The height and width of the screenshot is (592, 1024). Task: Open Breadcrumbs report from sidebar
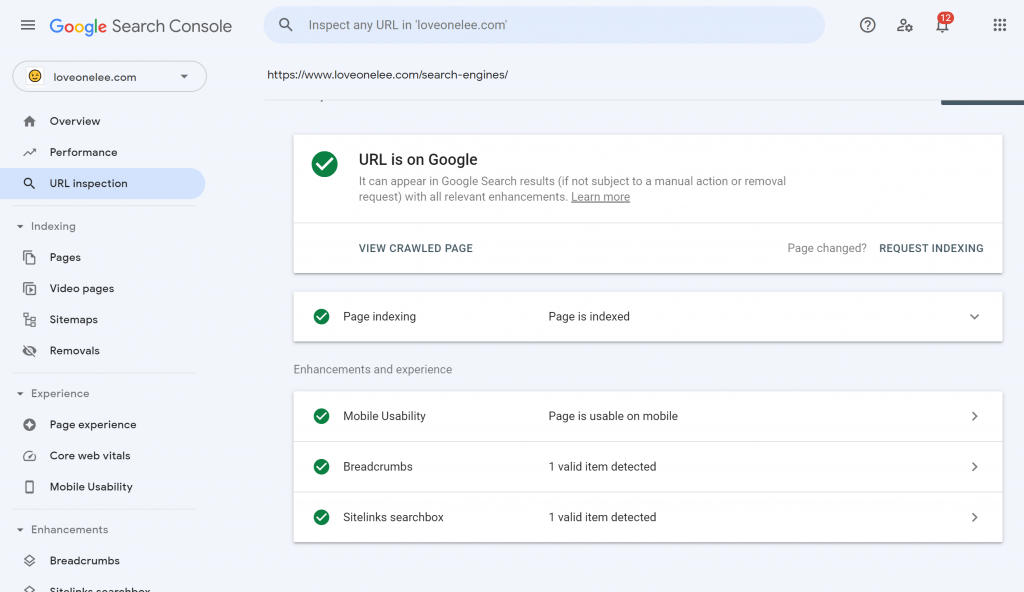click(x=85, y=561)
